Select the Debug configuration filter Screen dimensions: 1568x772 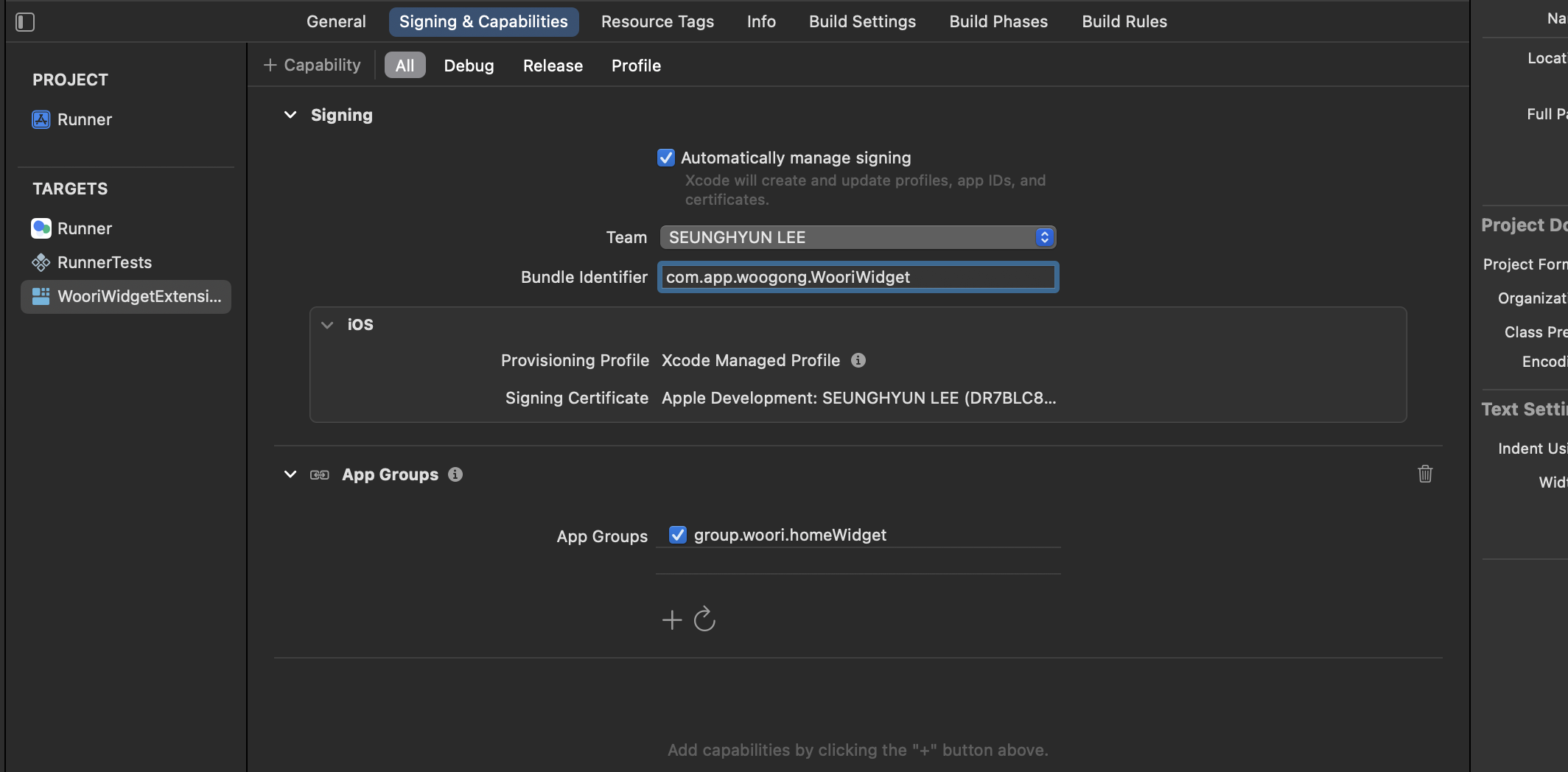(x=469, y=66)
